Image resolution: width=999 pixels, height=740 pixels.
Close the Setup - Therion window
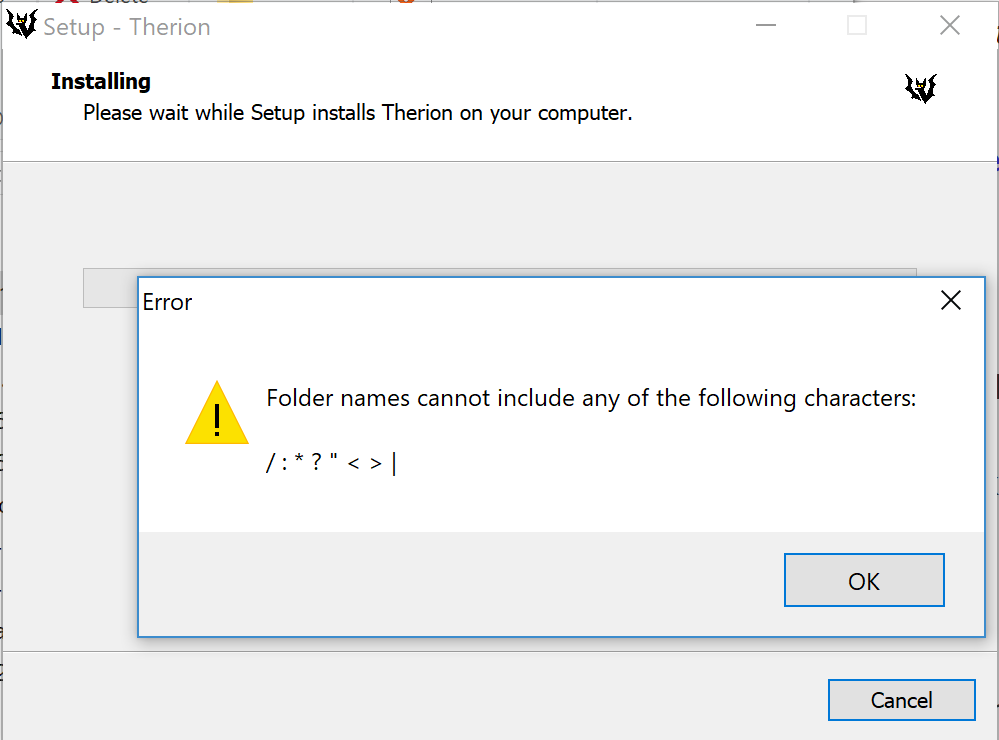[949, 25]
